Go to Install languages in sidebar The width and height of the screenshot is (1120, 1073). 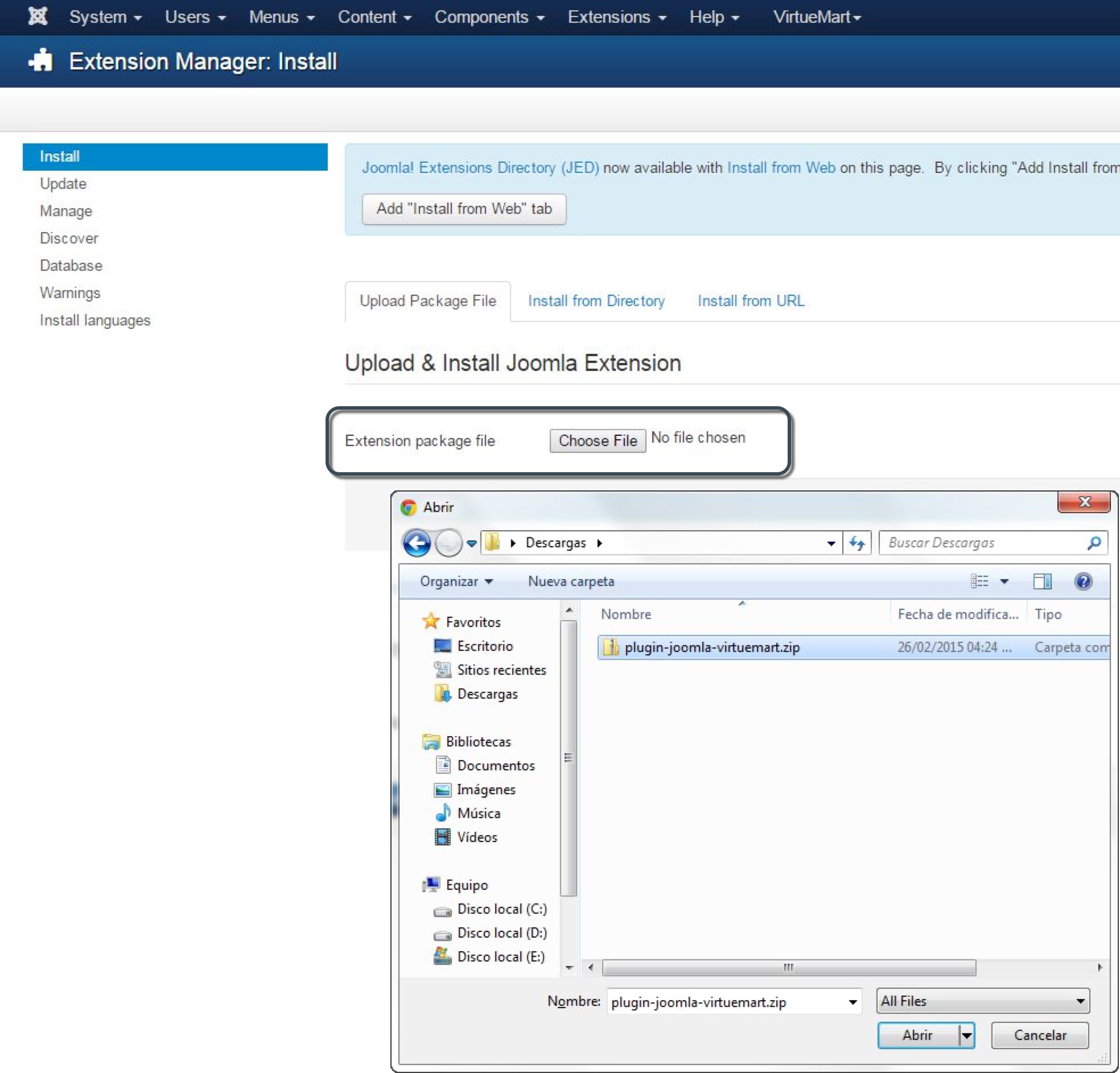point(95,320)
